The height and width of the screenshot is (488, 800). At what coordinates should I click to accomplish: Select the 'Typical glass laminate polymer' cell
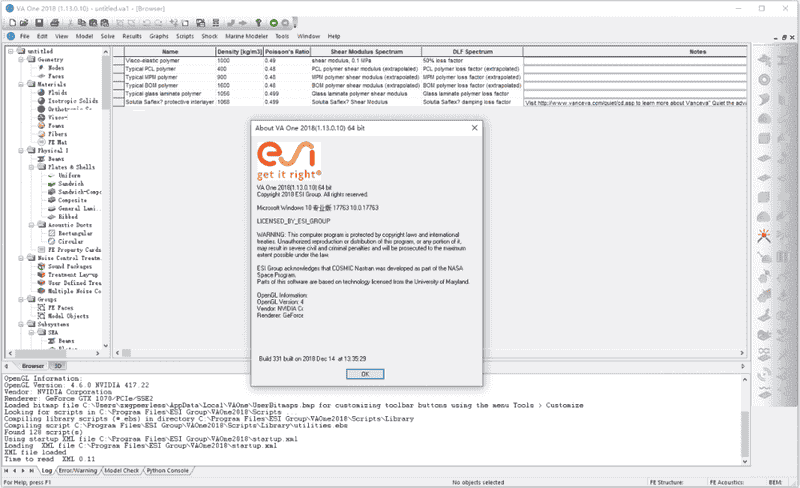pyautogui.click(x=170, y=93)
